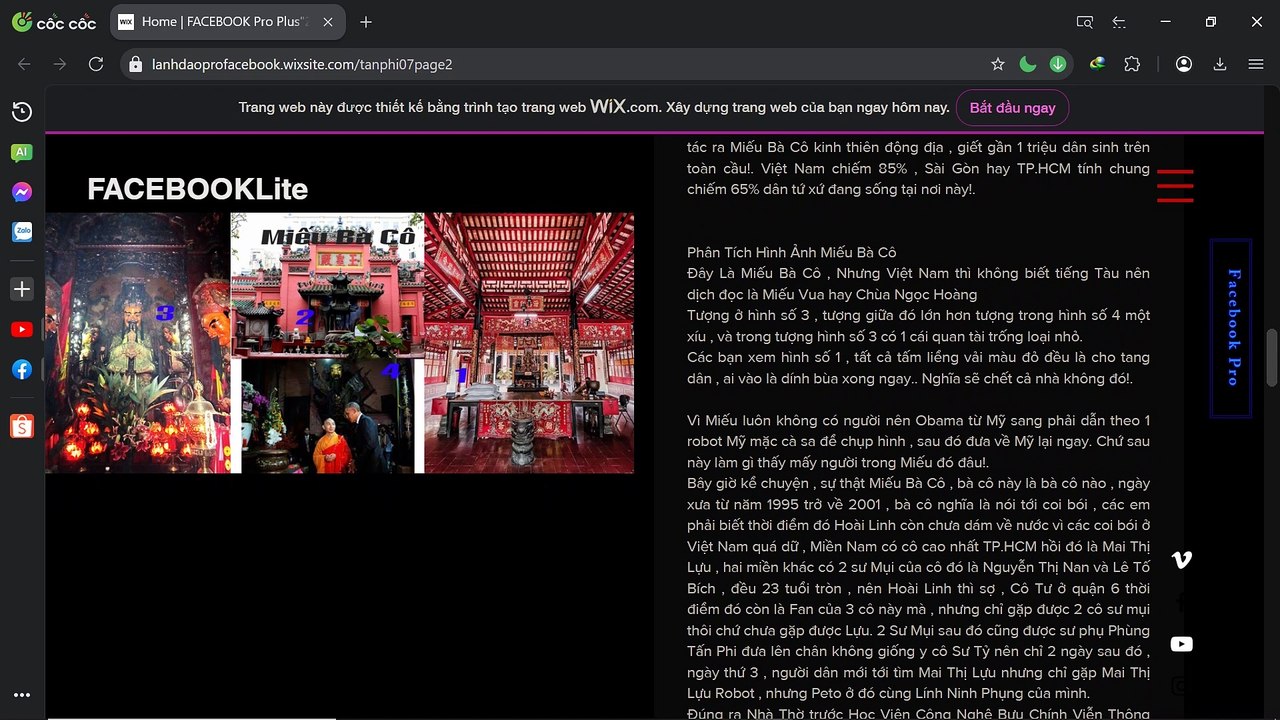Open the Cốc Cốc browser logo menu
1280x720 pixels.
54,22
